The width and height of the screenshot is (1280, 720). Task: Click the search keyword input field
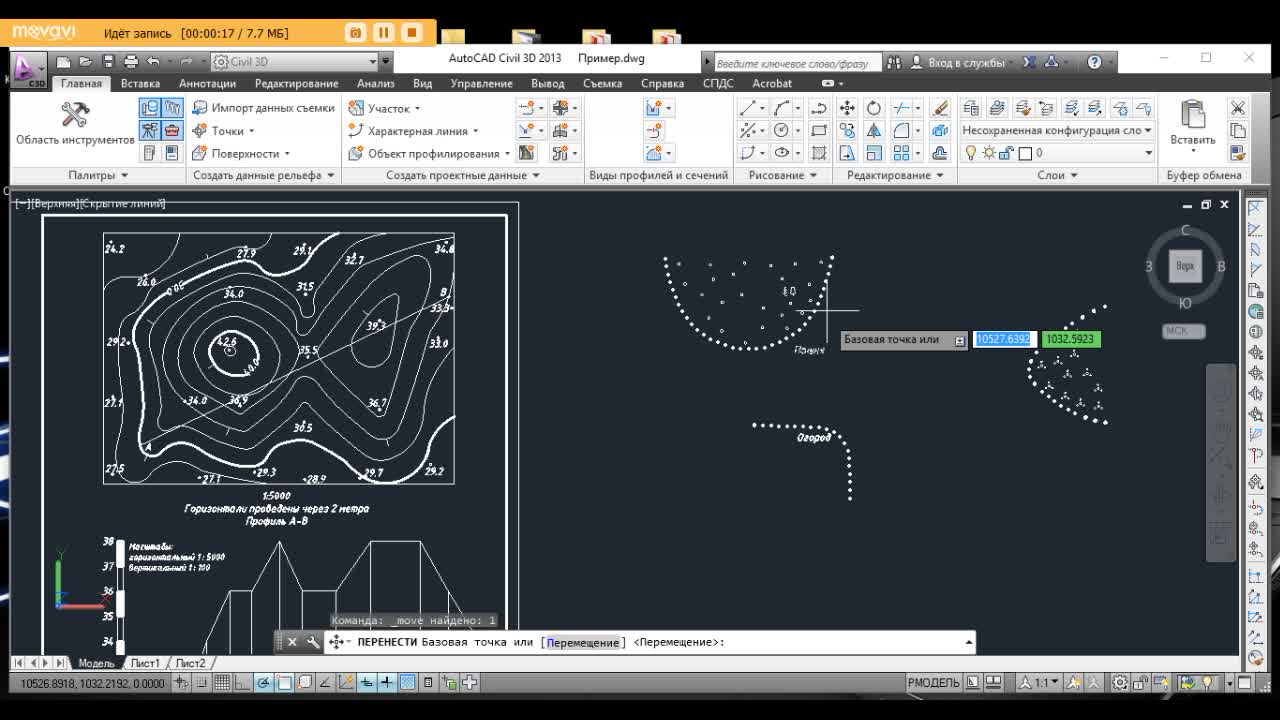(797, 62)
